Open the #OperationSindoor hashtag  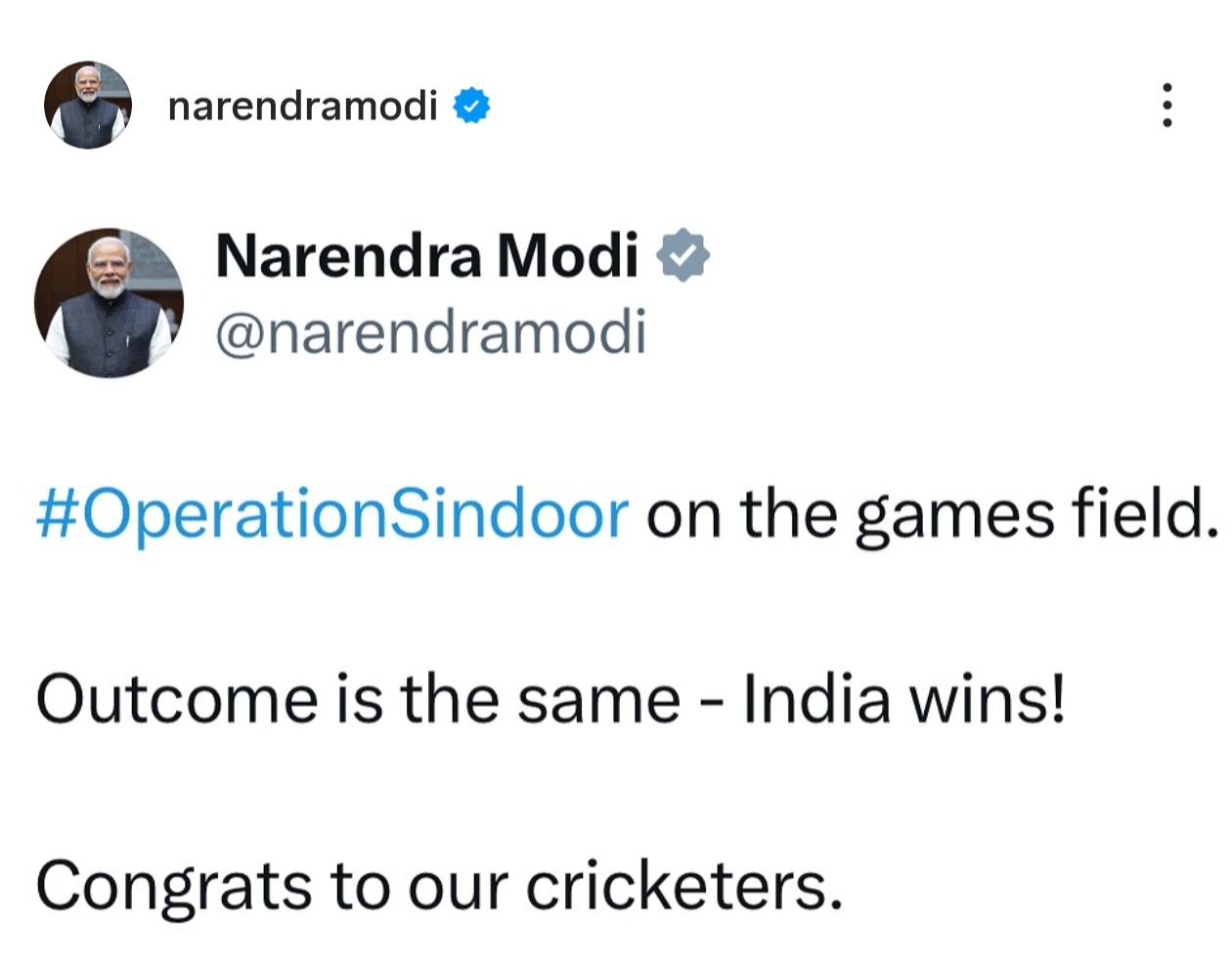(328, 511)
